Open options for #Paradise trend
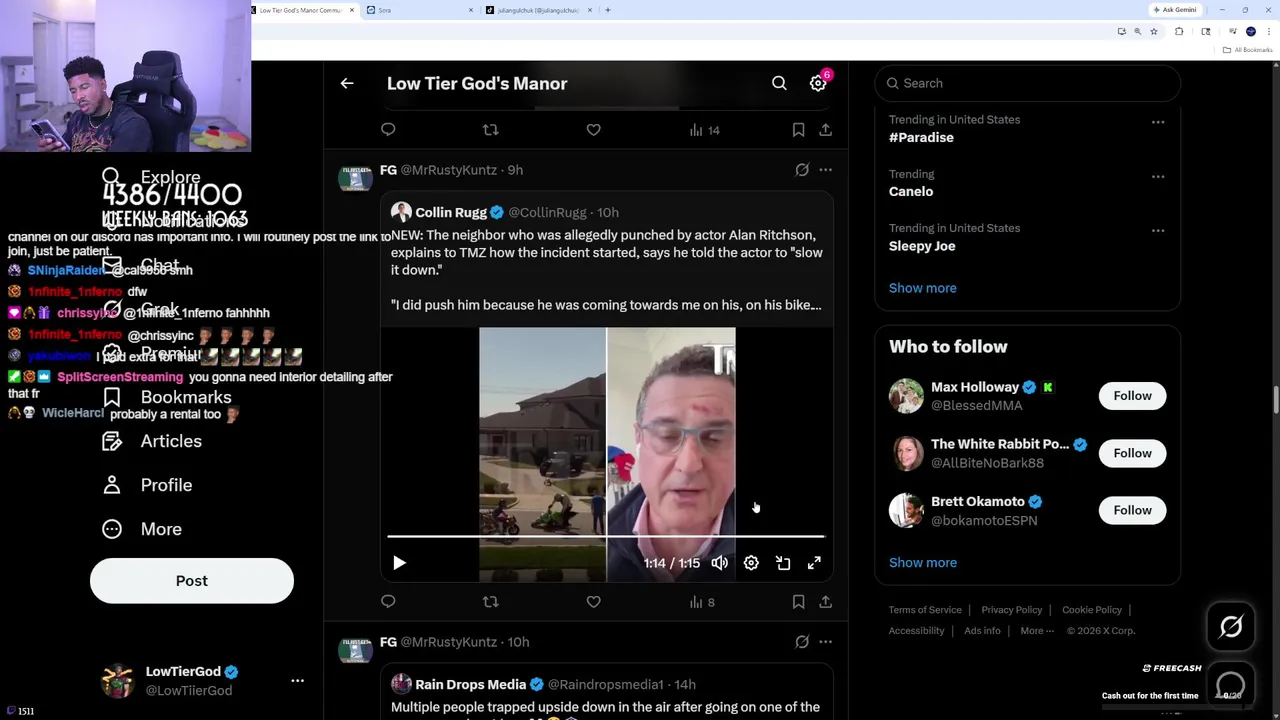The image size is (1280, 720). pyautogui.click(x=1158, y=122)
